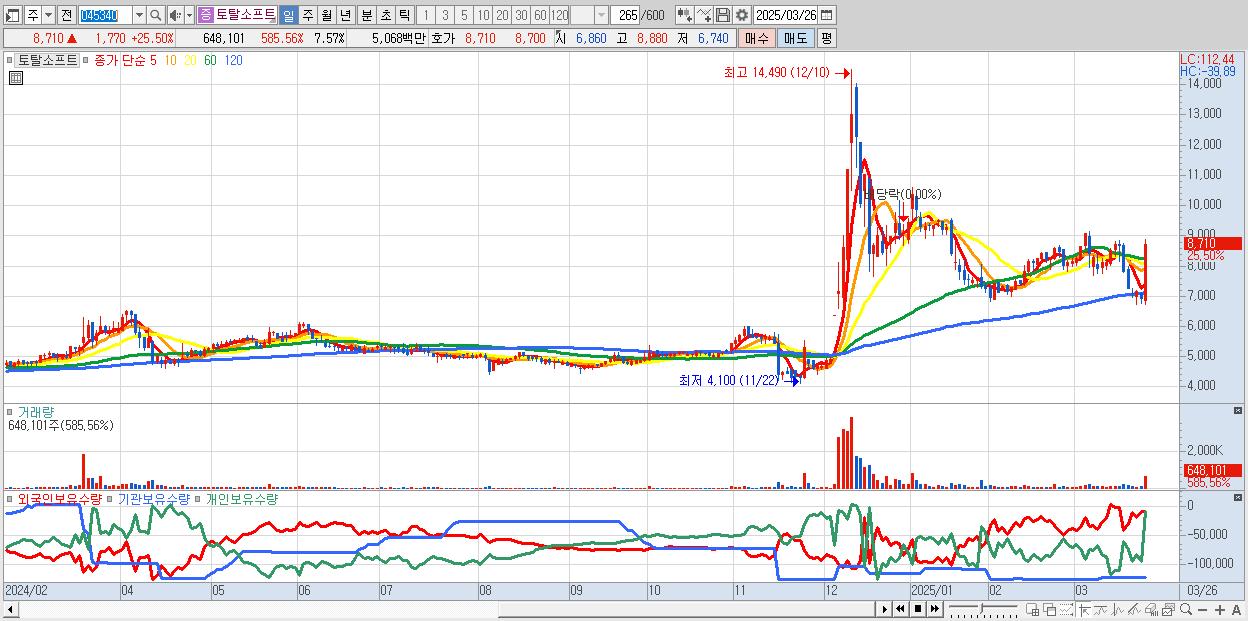Open chart settings gear icon
The image size is (1248, 621).
click(741, 15)
